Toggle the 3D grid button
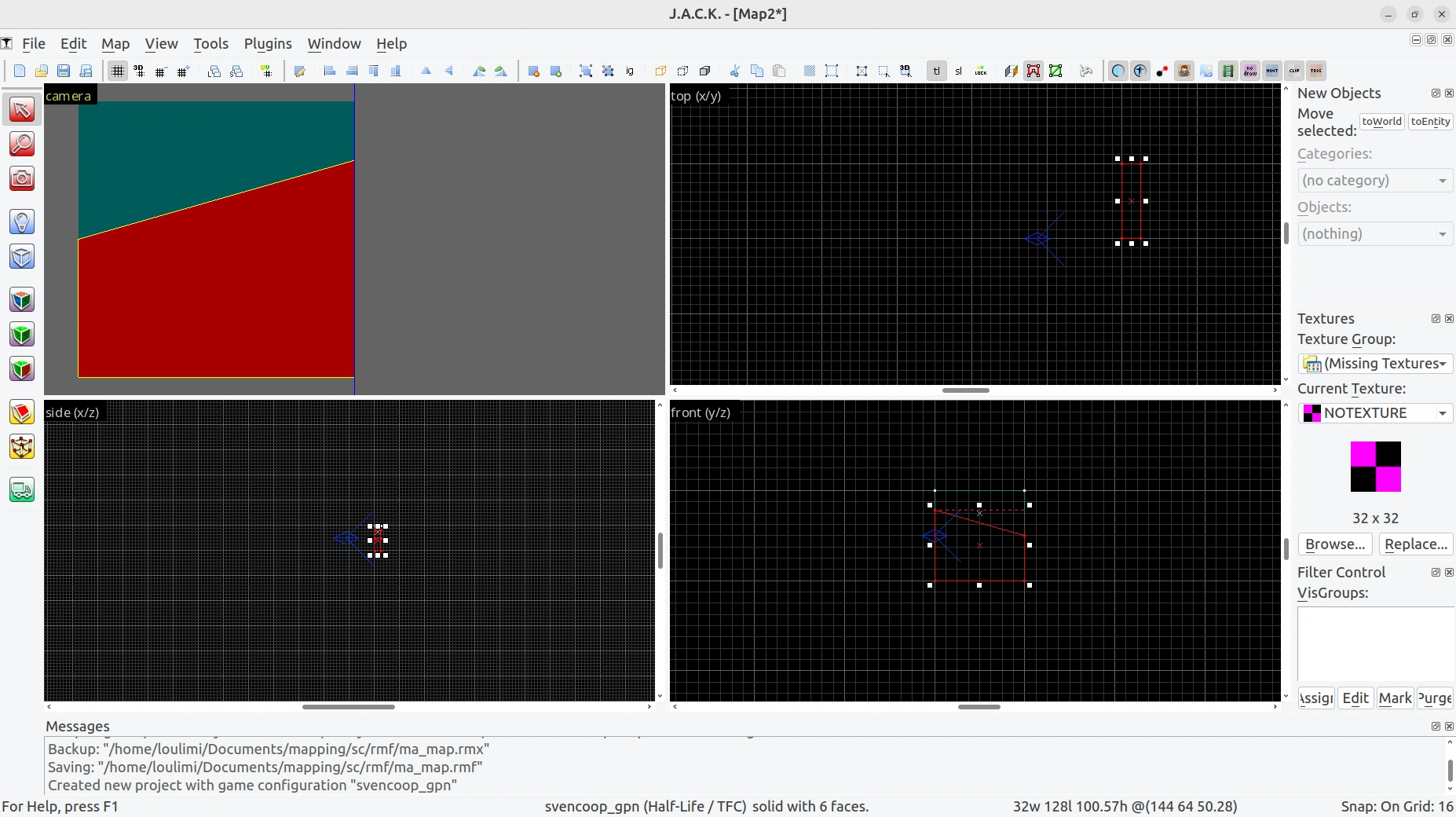The image size is (1456, 817). click(x=139, y=71)
